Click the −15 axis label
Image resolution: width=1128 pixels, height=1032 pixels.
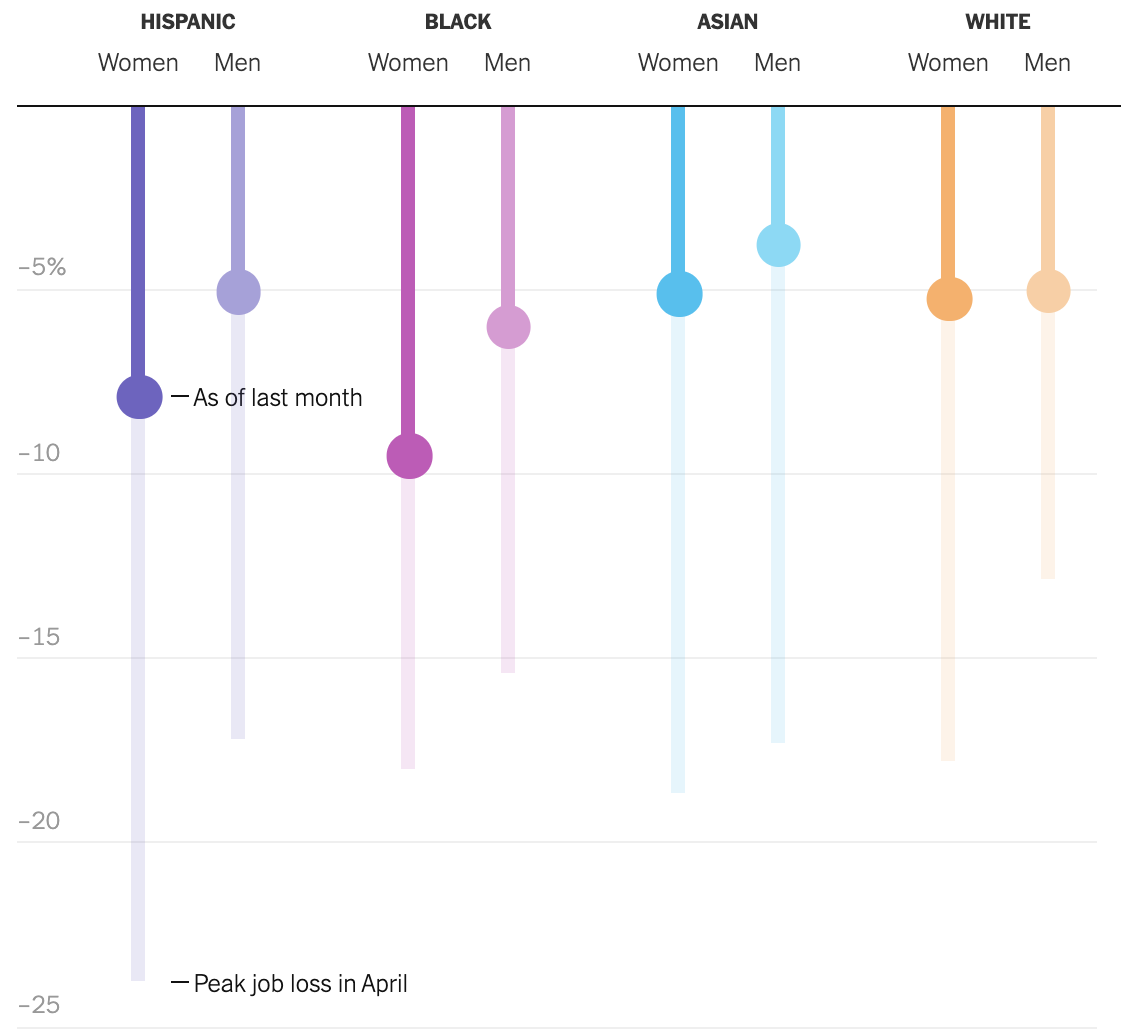pyautogui.click(x=40, y=637)
